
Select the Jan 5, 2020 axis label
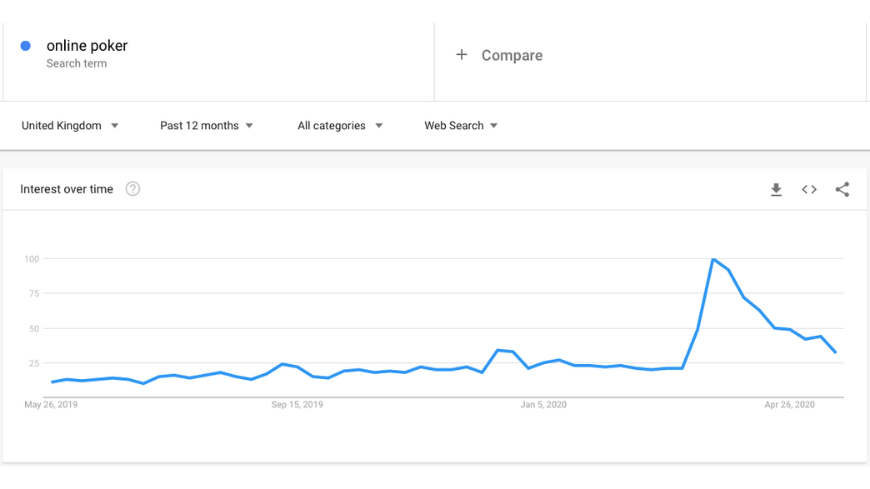pyautogui.click(x=543, y=404)
